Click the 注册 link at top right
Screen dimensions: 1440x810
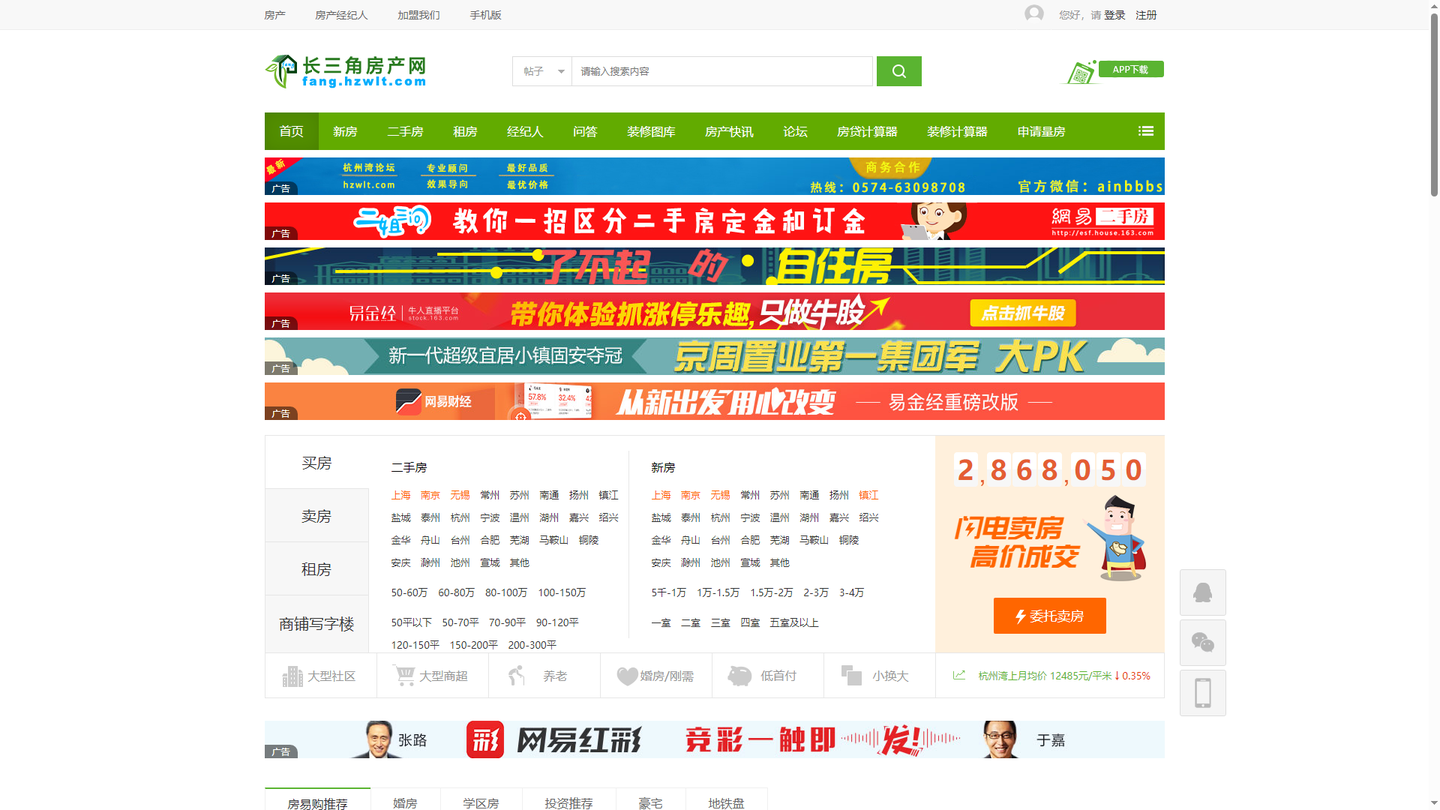(1146, 15)
